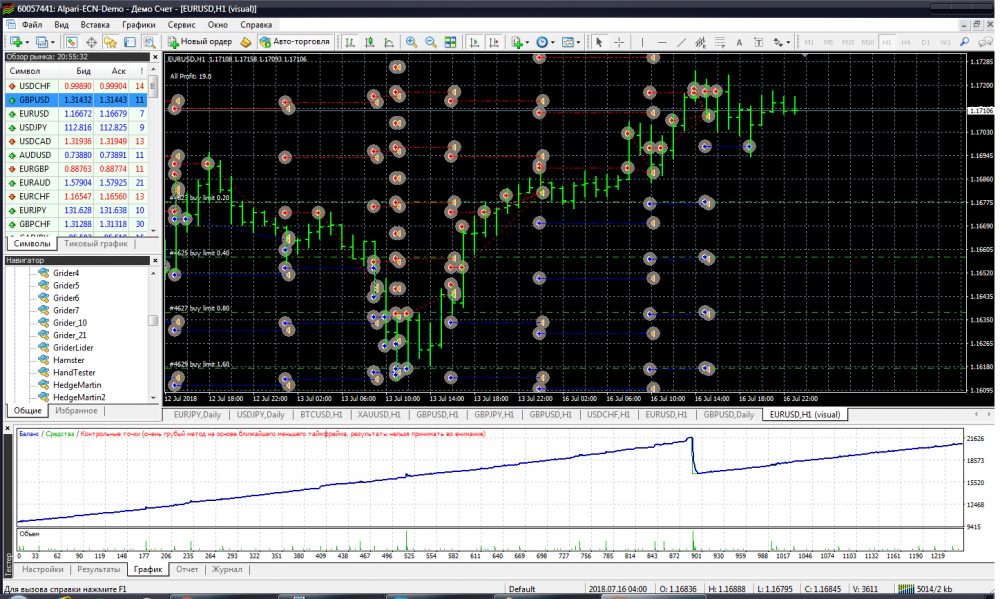The height and width of the screenshot is (599, 1000).
Task: Switch to the Результаты tab
Action: point(99,569)
